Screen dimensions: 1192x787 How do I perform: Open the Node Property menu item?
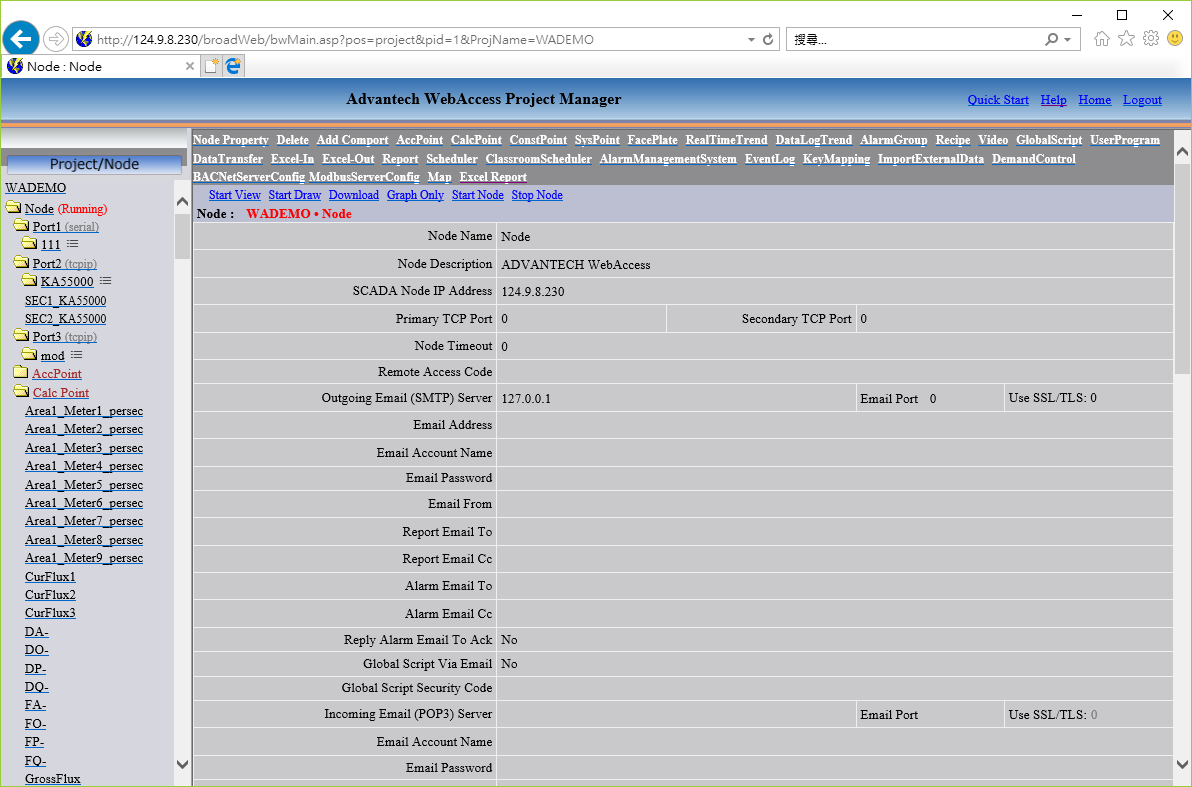[x=230, y=140]
